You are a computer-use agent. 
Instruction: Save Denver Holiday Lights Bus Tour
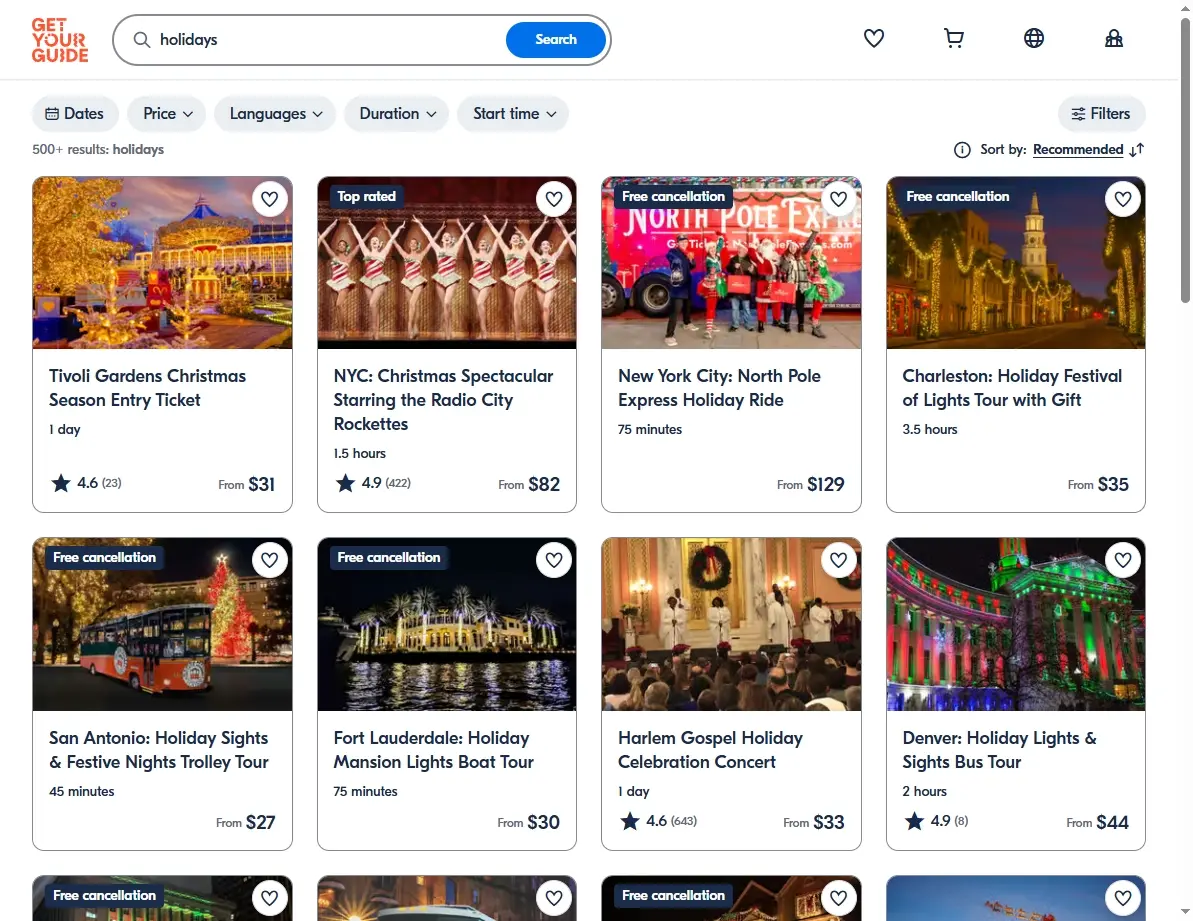pyautogui.click(x=1123, y=561)
